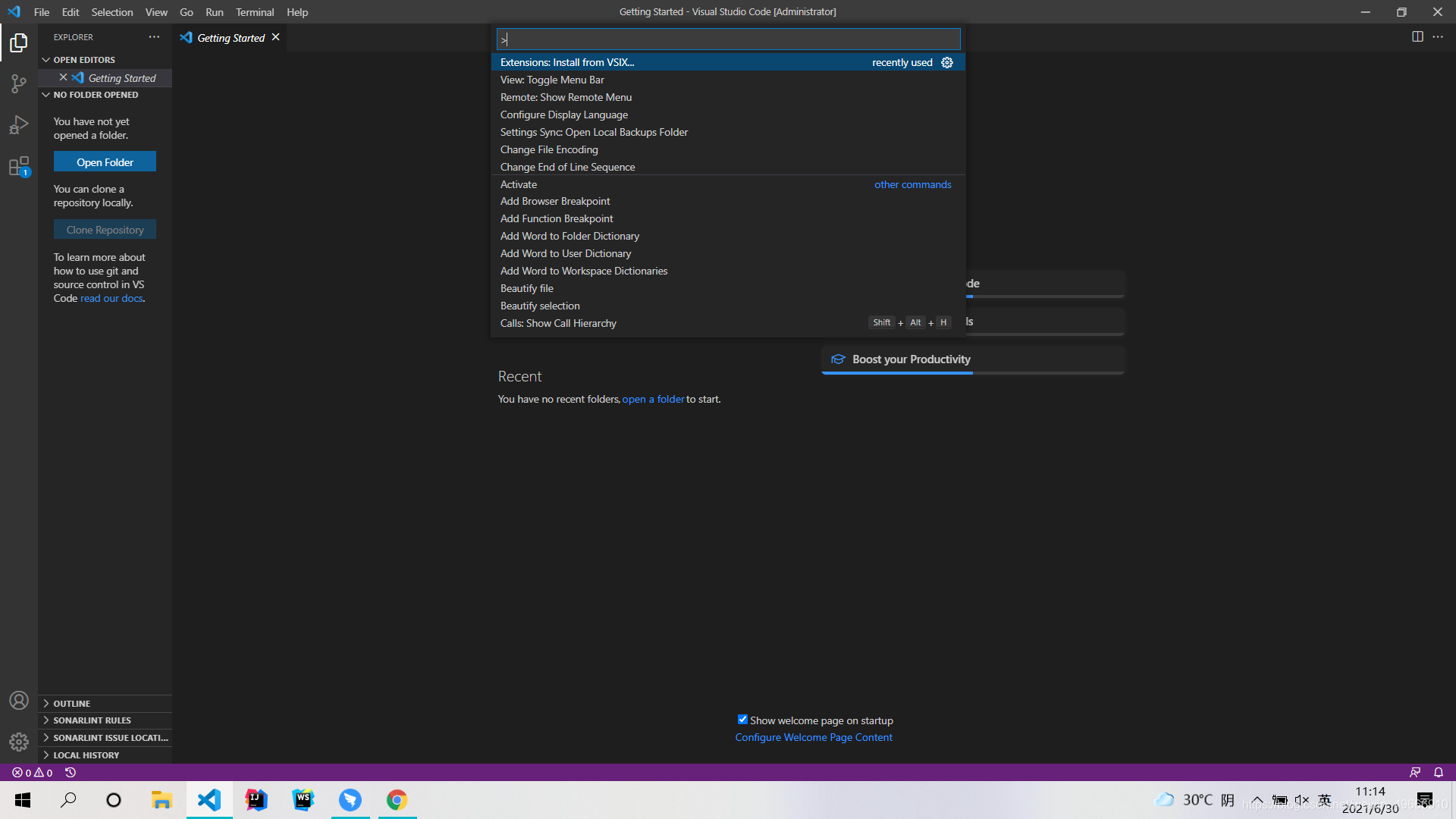
Task: Click the Accounts icon in activity bar
Action: pos(18,701)
